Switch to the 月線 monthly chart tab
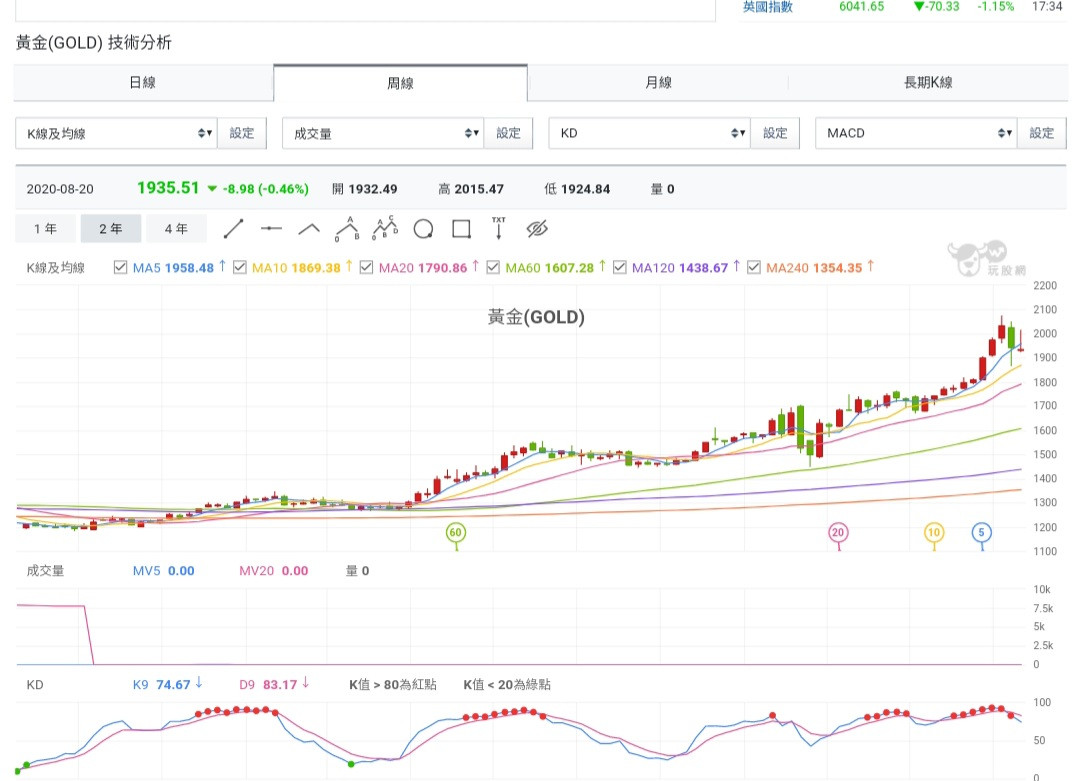Viewport: 1078px width, 781px height. [658, 83]
